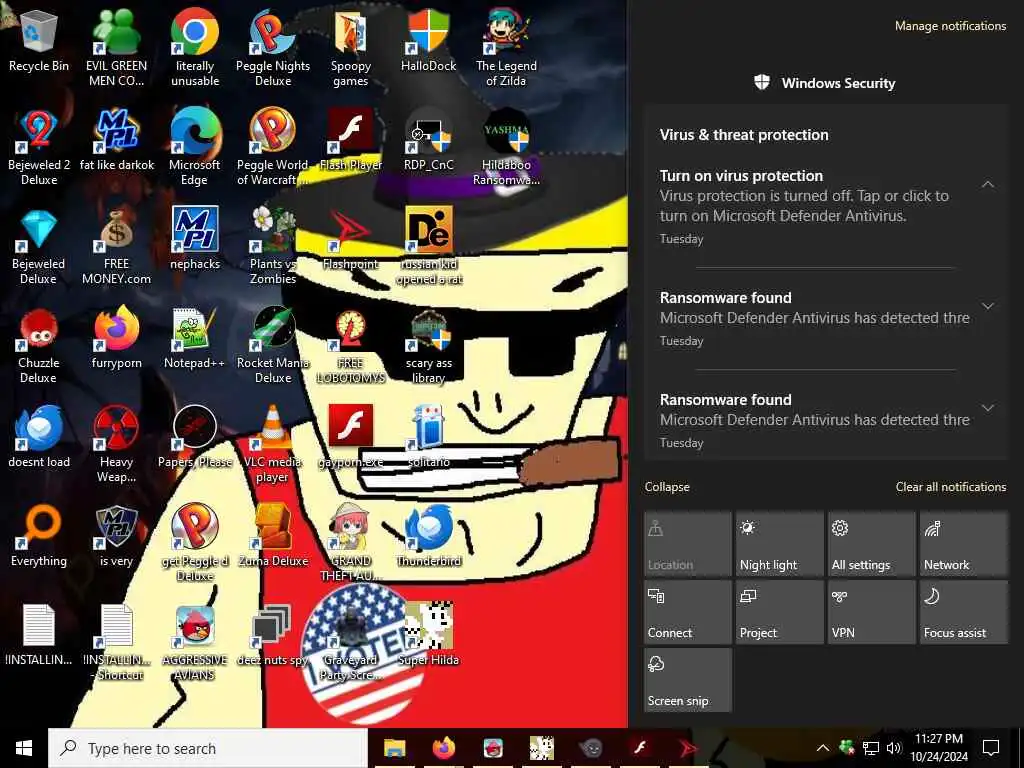Collapse the 'Turn on virus protection' notification chevron
Viewport: 1024px width, 768px height.
988,185
